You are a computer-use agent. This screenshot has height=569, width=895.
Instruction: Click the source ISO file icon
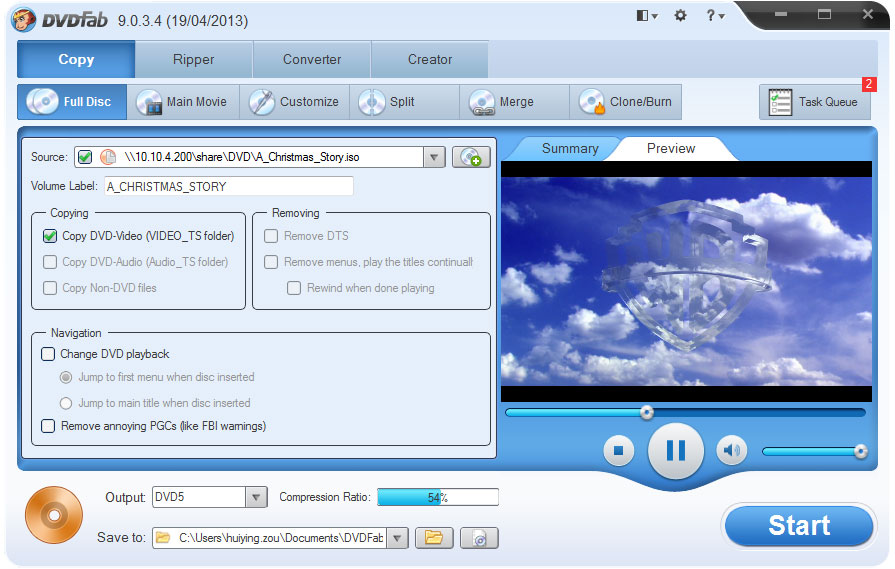click(108, 157)
